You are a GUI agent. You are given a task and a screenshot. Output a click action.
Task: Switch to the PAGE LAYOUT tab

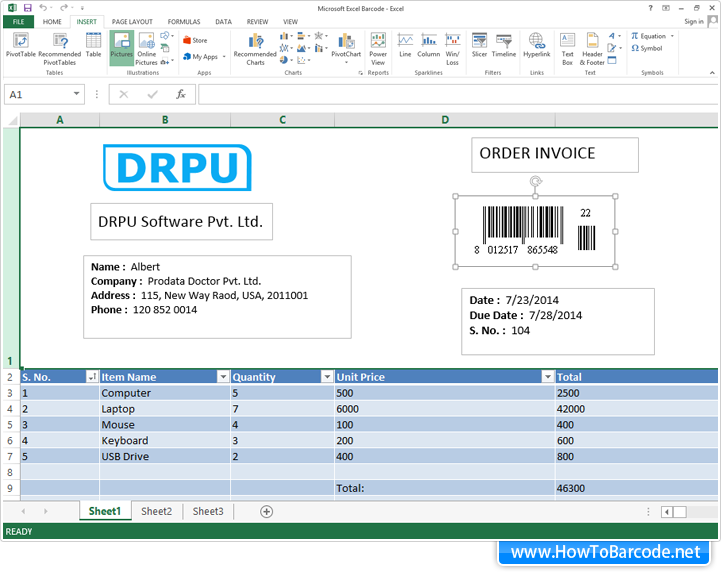(132, 22)
